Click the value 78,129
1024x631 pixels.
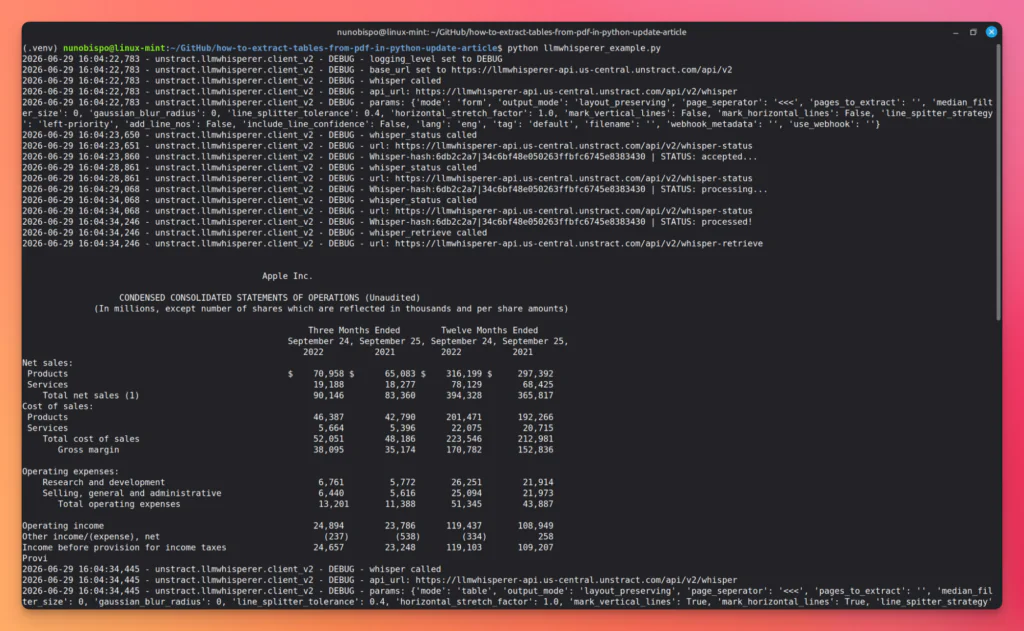coord(466,385)
